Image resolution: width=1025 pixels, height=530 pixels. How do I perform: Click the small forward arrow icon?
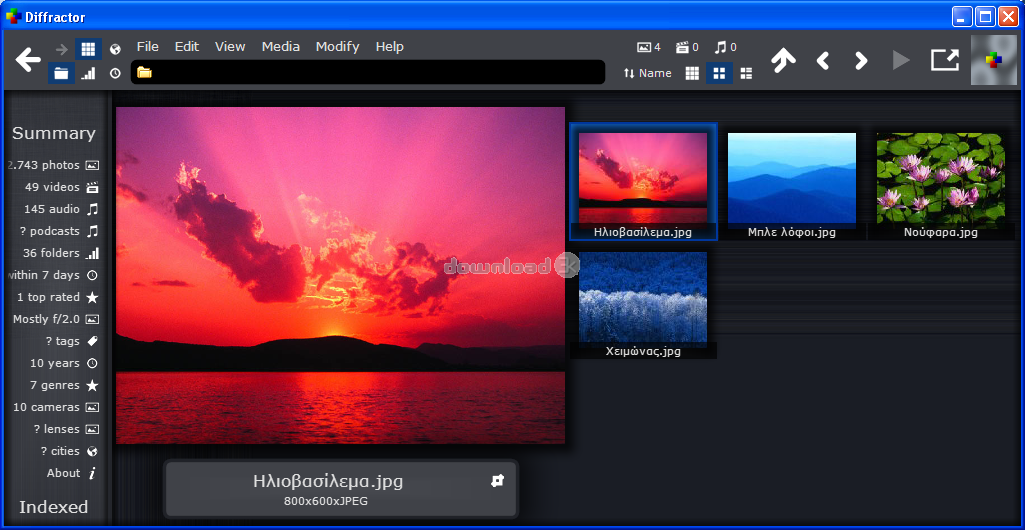[61, 49]
